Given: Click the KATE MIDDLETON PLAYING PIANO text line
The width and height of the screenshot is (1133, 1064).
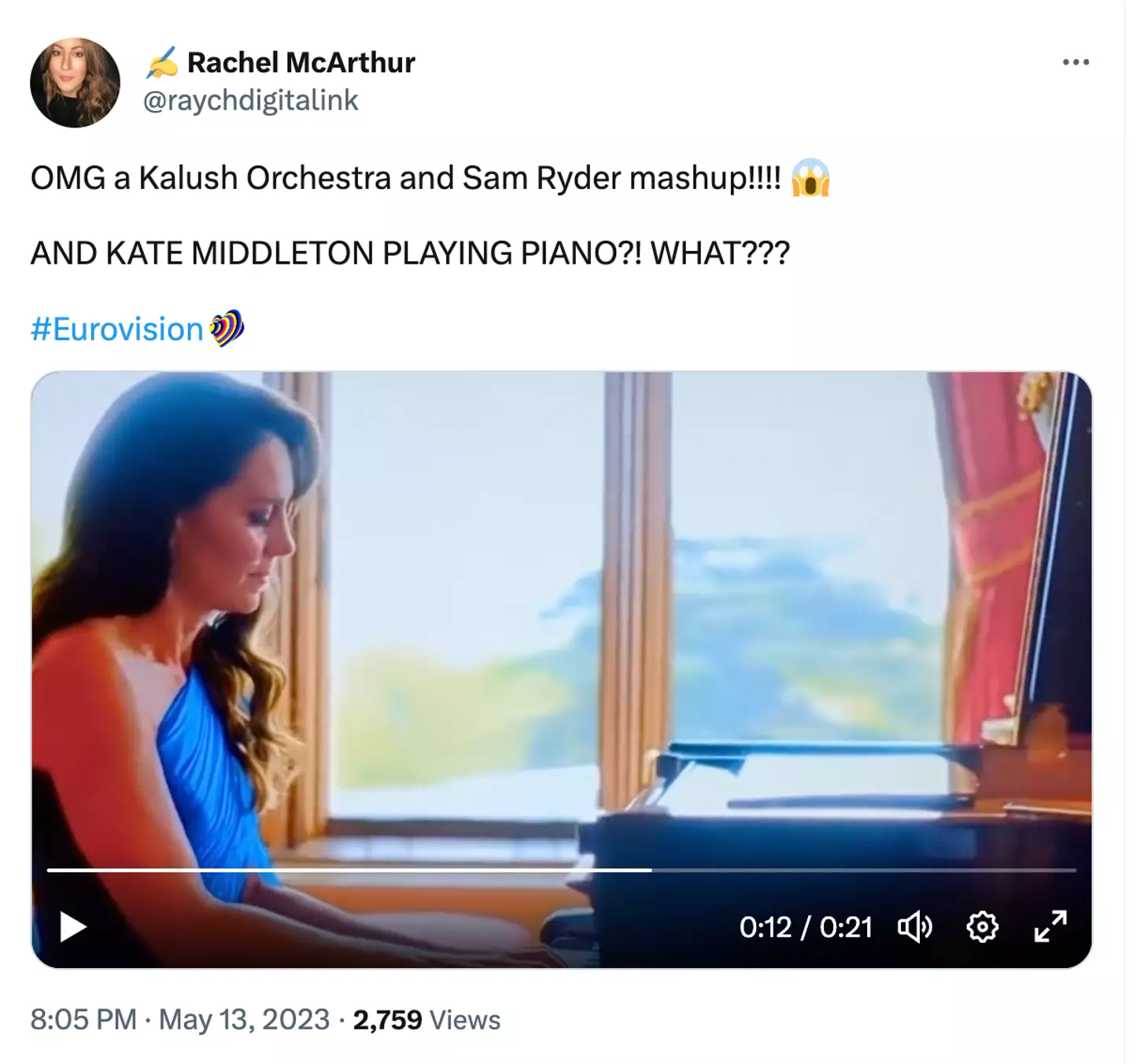Looking at the screenshot, I should coord(409,253).
